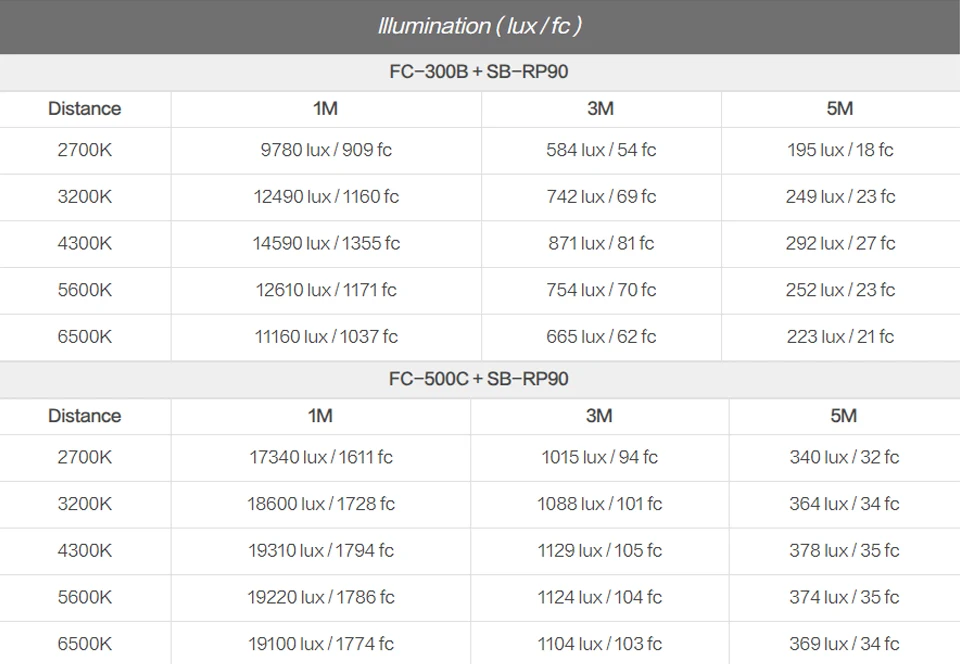
Task: Click the '12490 lux / 1160 fc' cell
Action: point(326,196)
